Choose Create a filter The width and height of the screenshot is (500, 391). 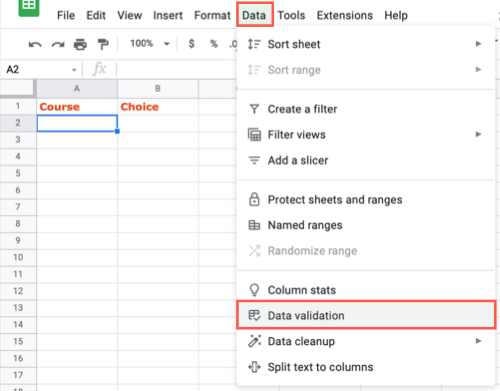[x=366, y=109]
